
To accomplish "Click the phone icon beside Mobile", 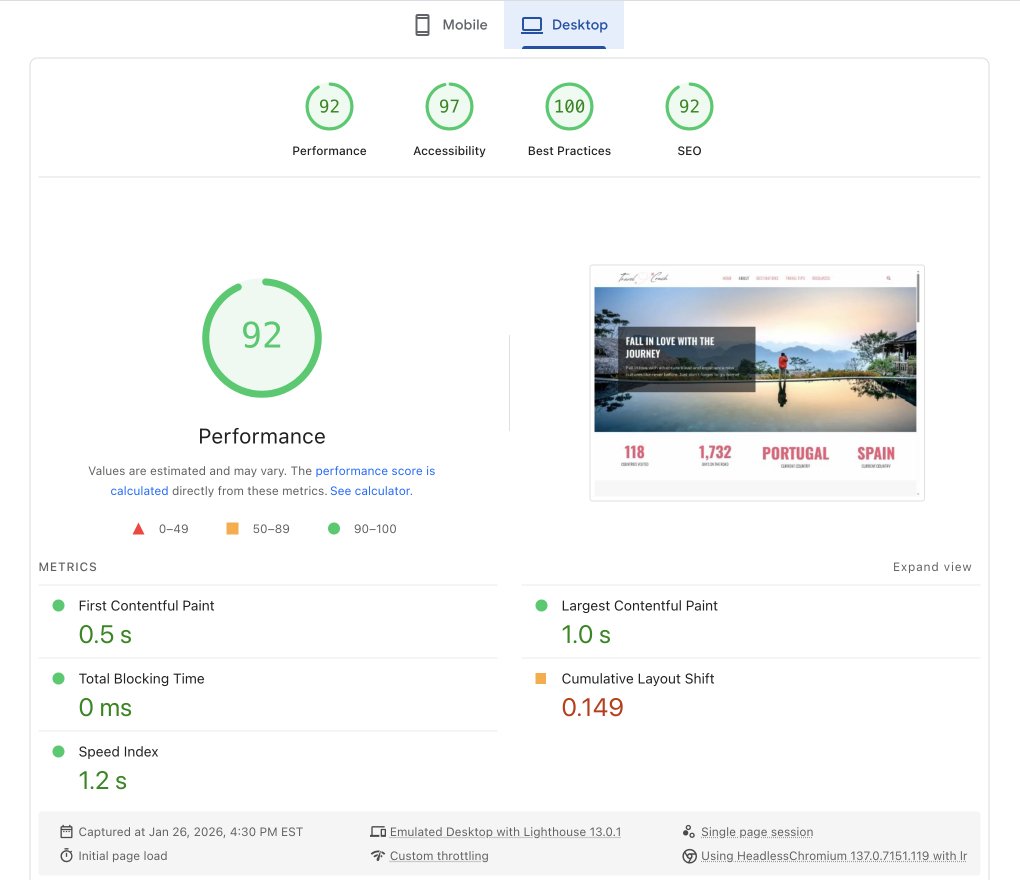I will tap(423, 24).
